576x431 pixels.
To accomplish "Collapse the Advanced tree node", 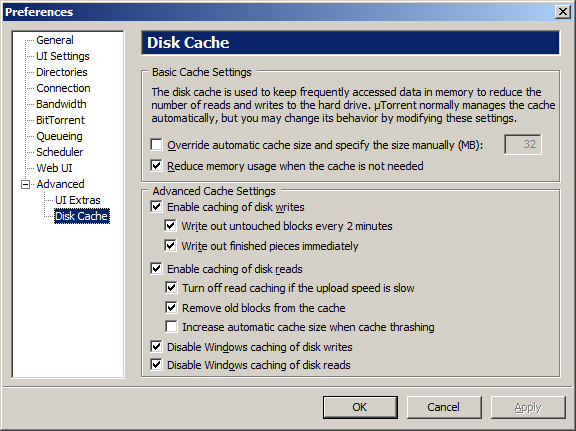I will click(x=25, y=184).
